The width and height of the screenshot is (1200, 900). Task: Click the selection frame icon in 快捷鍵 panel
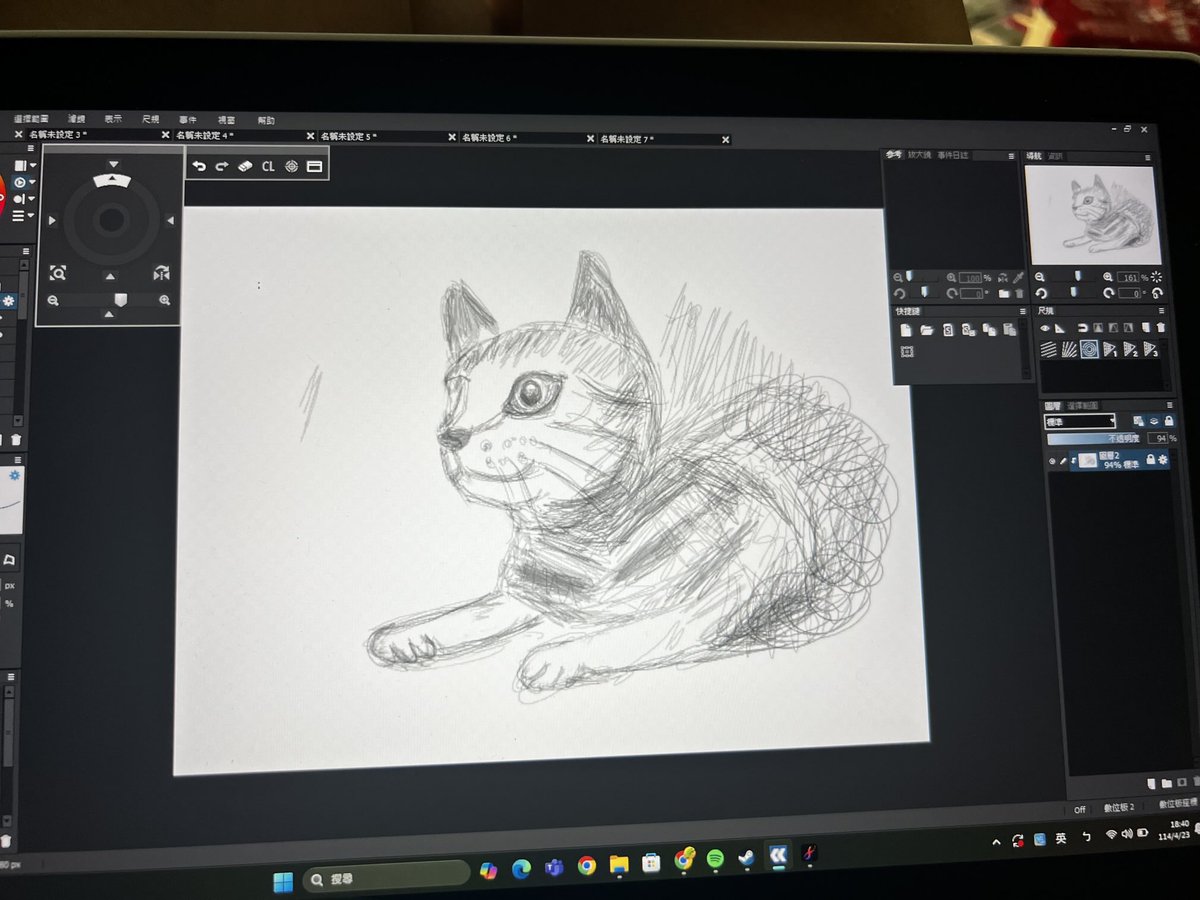tap(907, 352)
